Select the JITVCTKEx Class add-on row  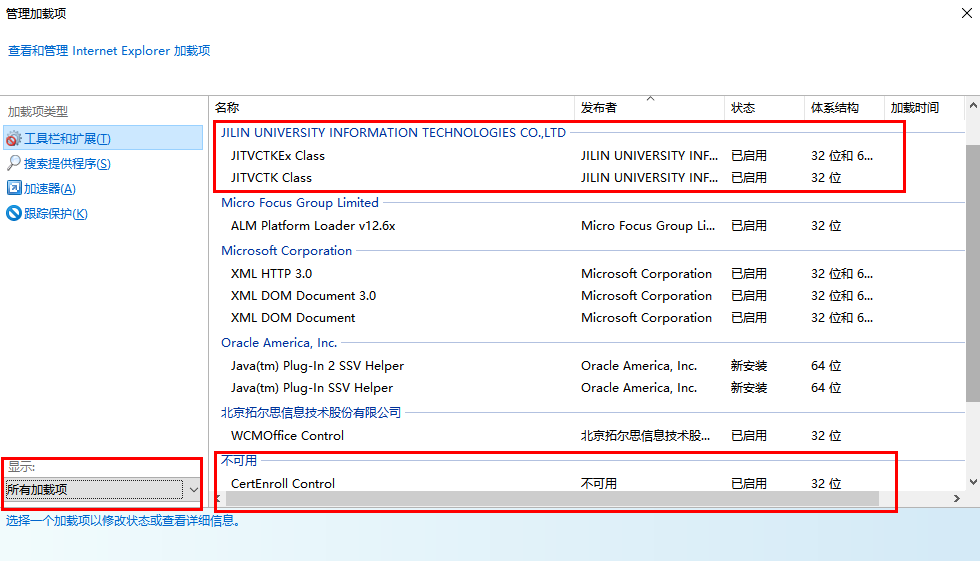588,156
